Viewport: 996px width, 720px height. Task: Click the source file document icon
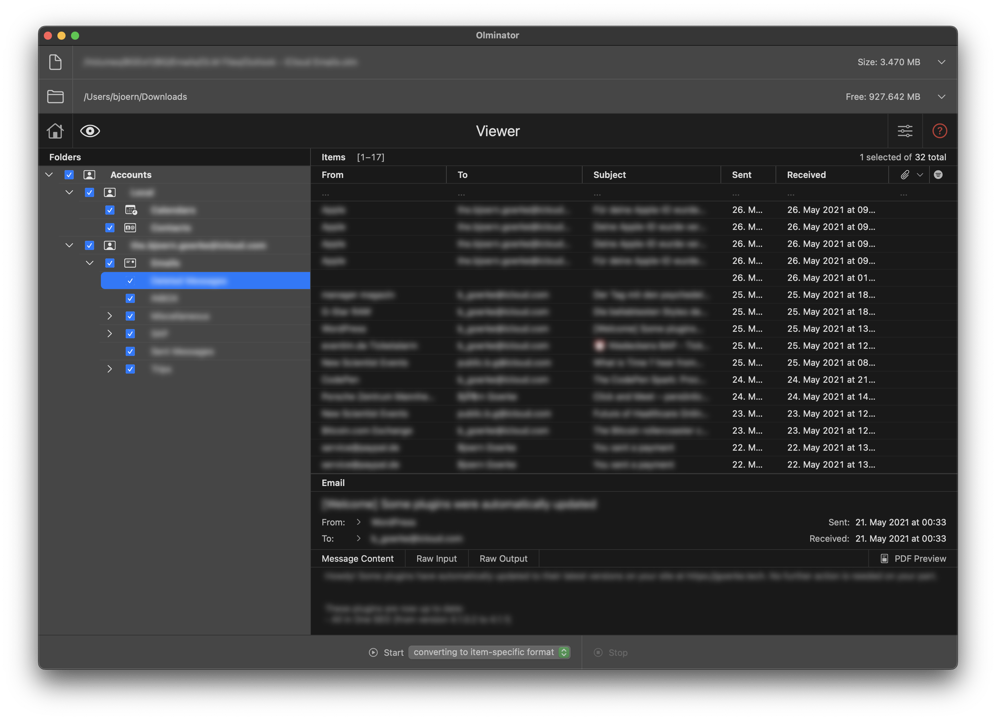coord(55,62)
